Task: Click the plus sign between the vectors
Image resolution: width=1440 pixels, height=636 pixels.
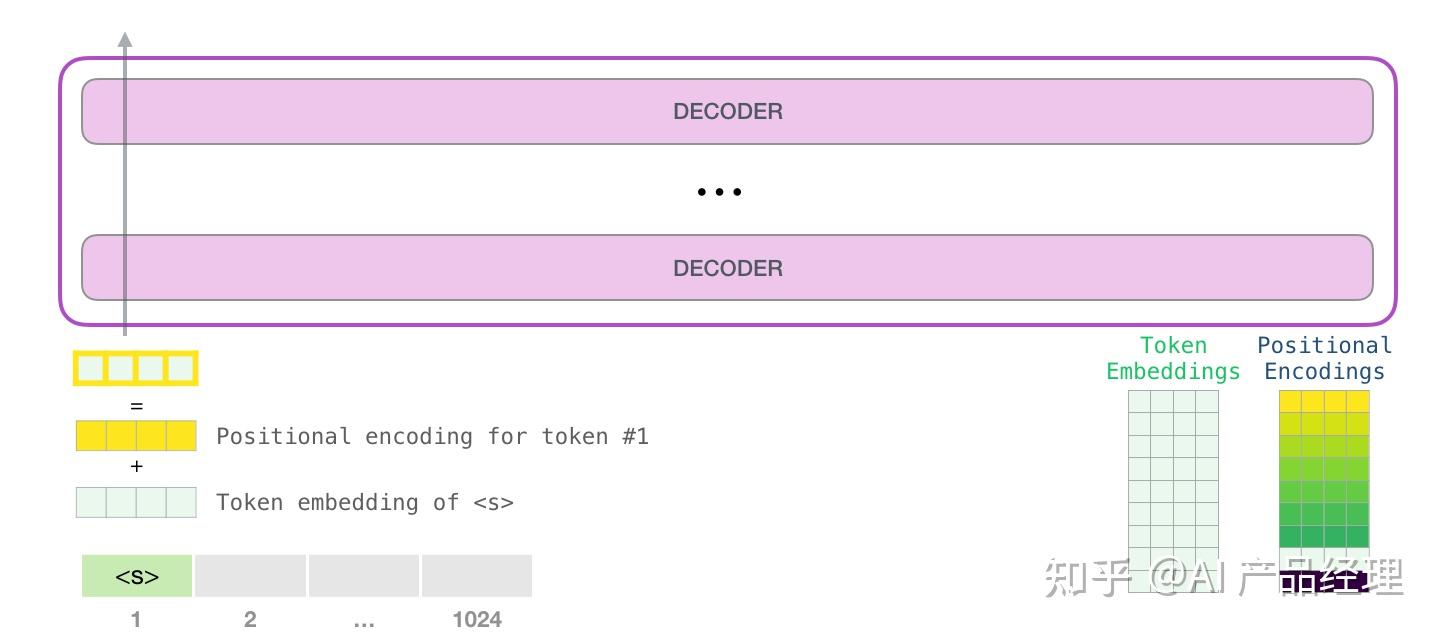Action: [x=137, y=467]
